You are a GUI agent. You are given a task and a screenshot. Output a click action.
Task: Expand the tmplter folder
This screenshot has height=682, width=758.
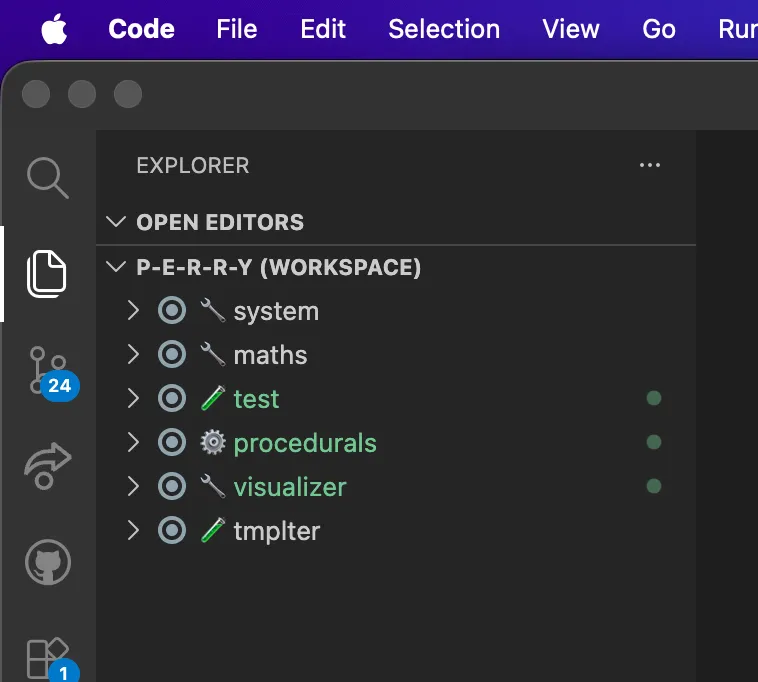coord(133,530)
